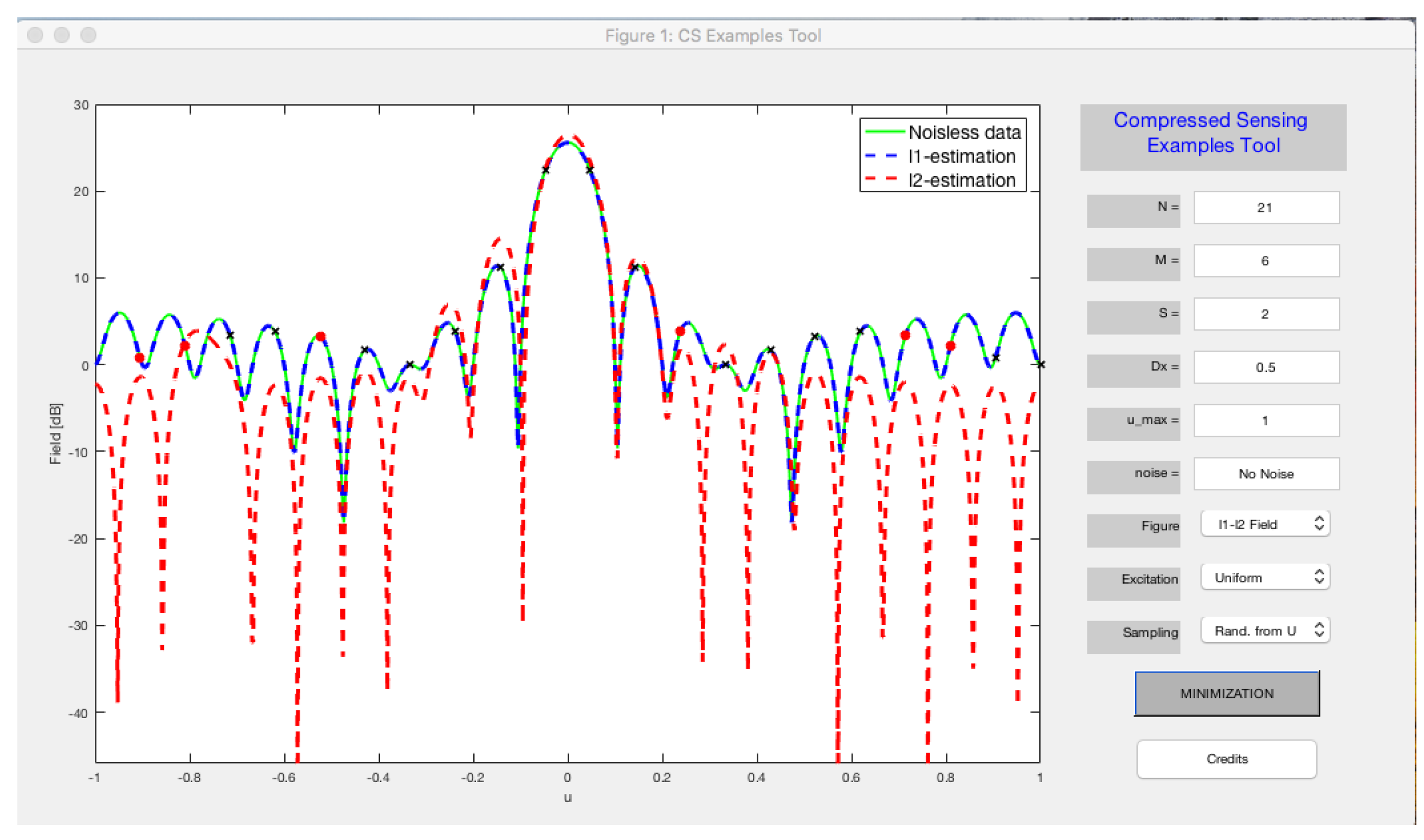Click the zoom window button in title bar

coord(88,35)
